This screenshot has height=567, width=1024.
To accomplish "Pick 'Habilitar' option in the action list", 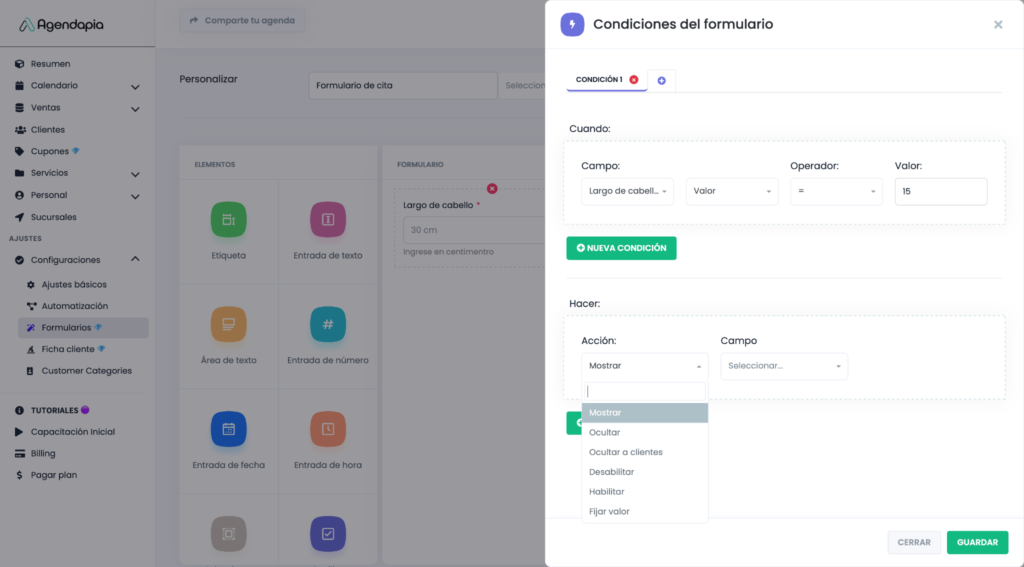I will coord(607,492).
